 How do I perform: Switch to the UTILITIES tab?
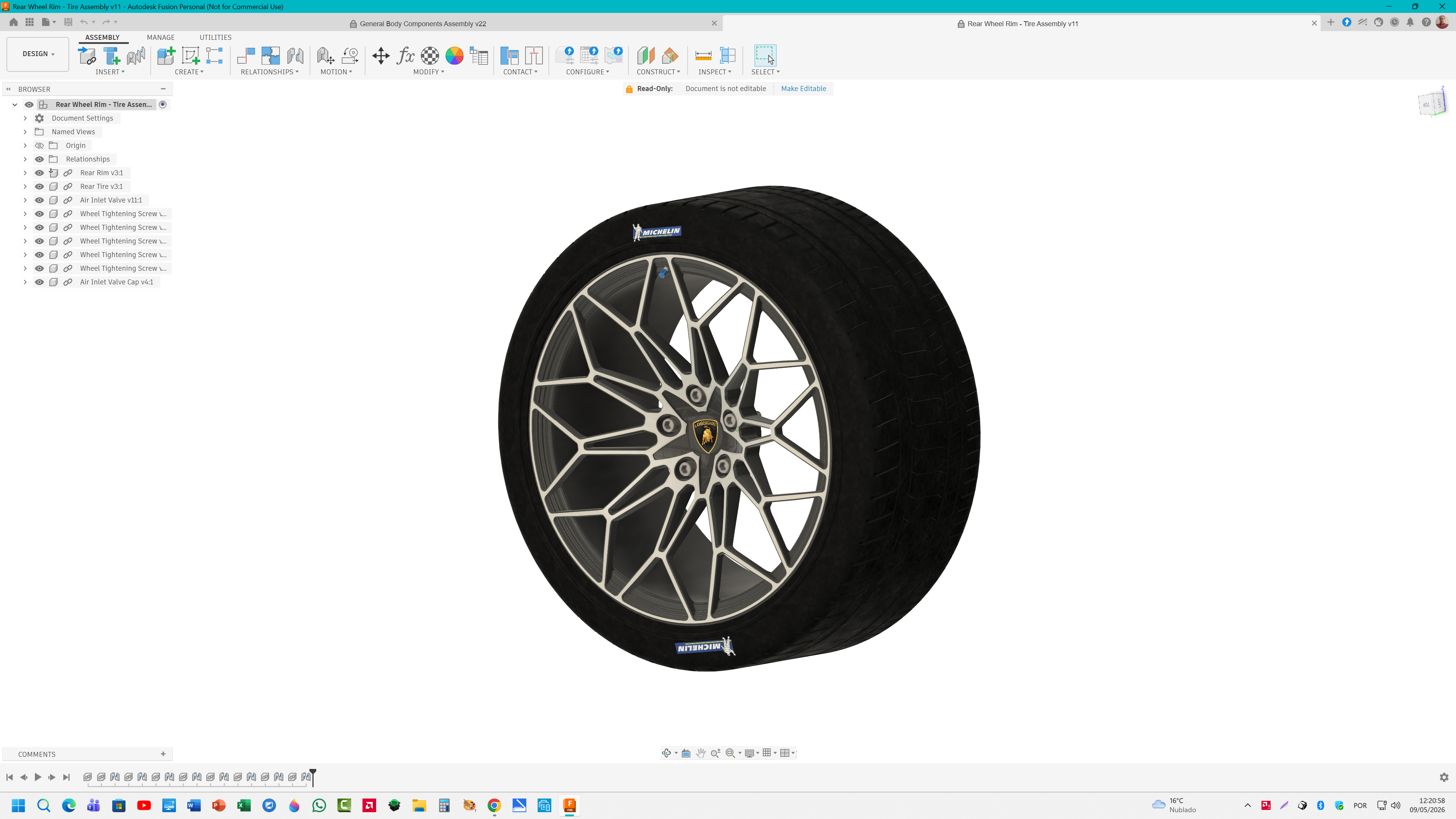pos(215,37)
